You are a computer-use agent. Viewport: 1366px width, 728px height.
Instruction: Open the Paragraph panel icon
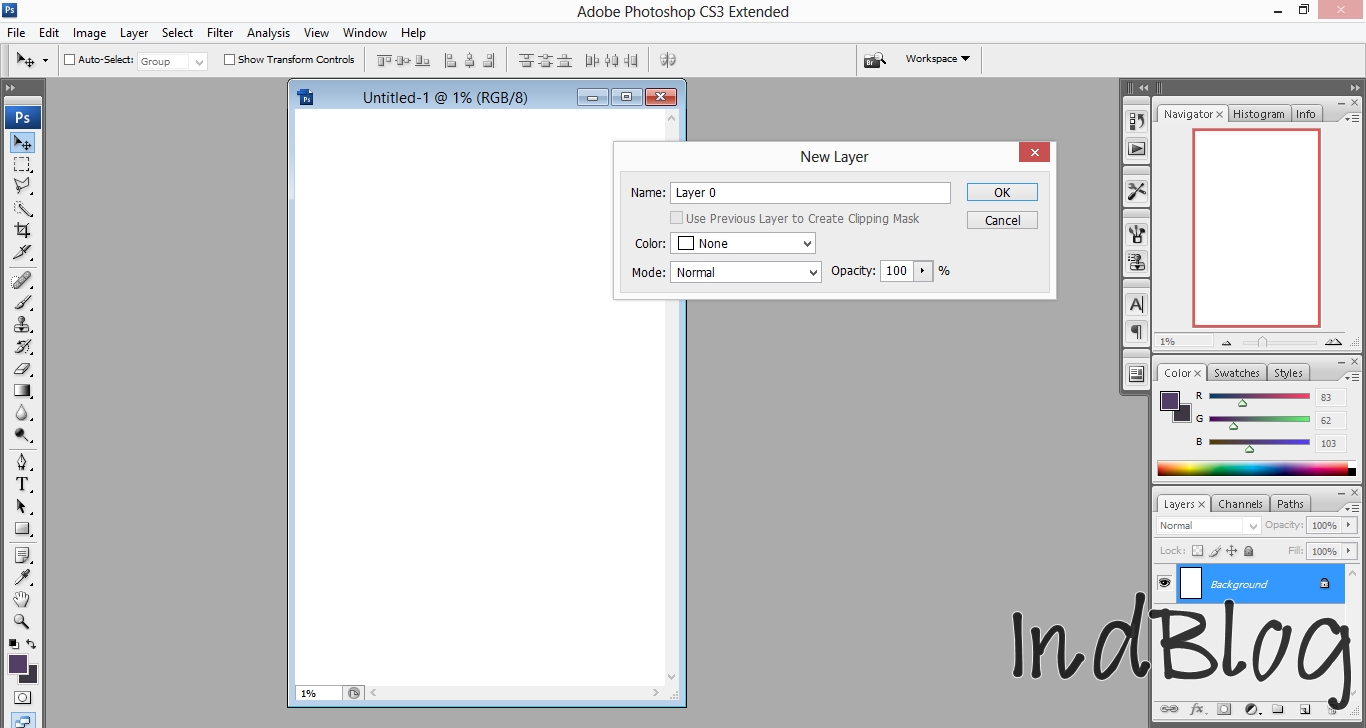click(x=1136, y=331)
